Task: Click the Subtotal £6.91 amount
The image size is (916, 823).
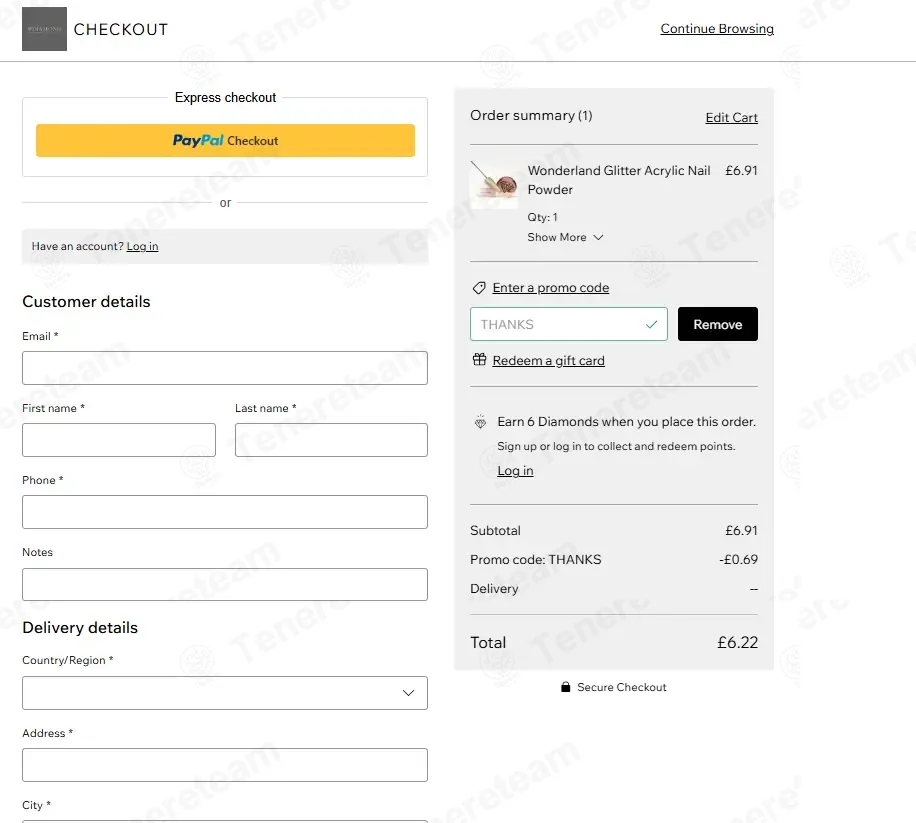Action: pyautogui.click(x=741, y=530)
